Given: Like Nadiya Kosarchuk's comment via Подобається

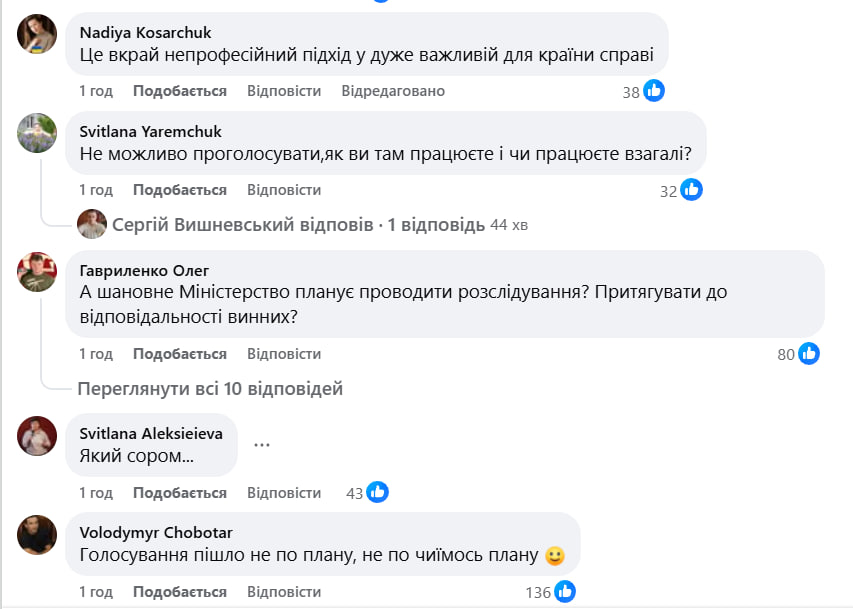Looking at the screenshot, I should 180,91.
